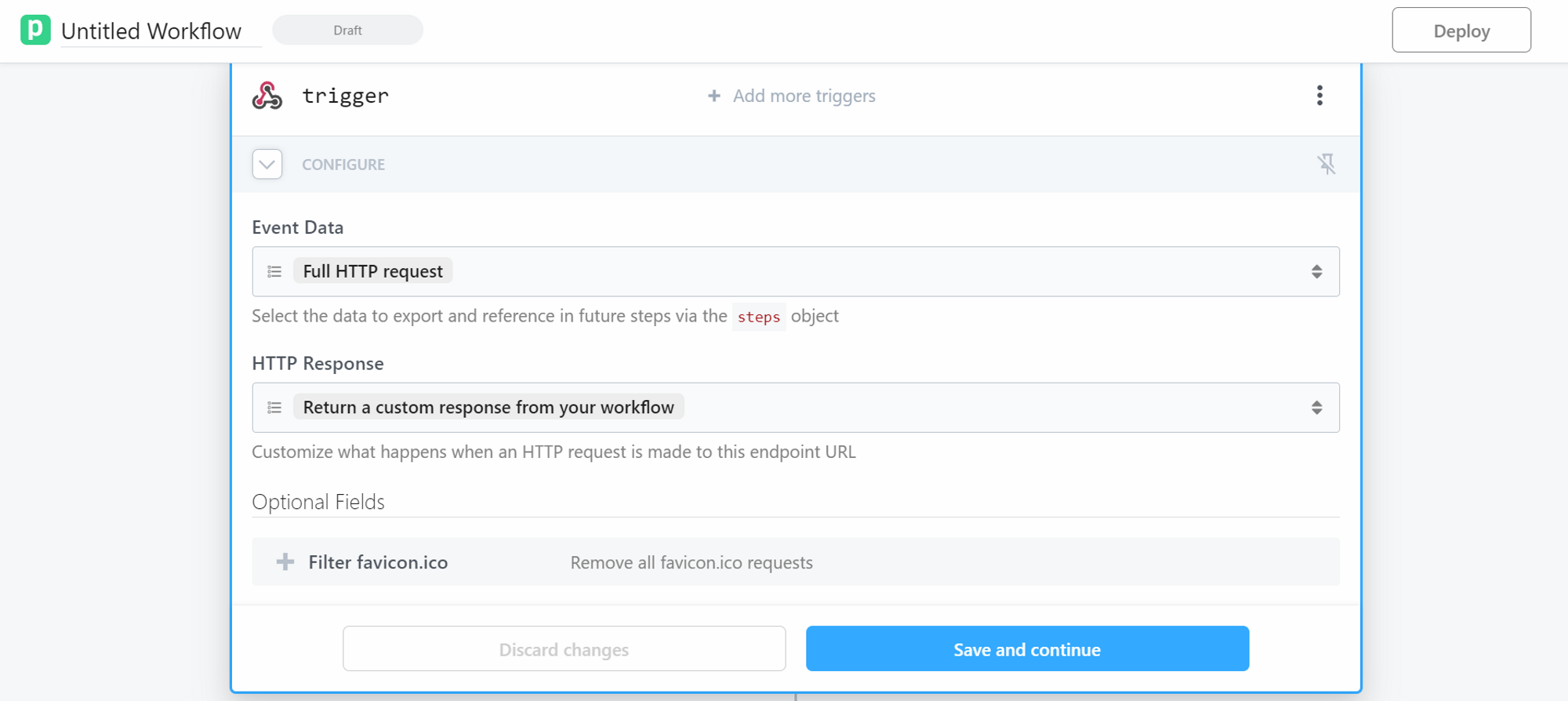Click the plus icon before Add more triggers

[x=713, y=96]
